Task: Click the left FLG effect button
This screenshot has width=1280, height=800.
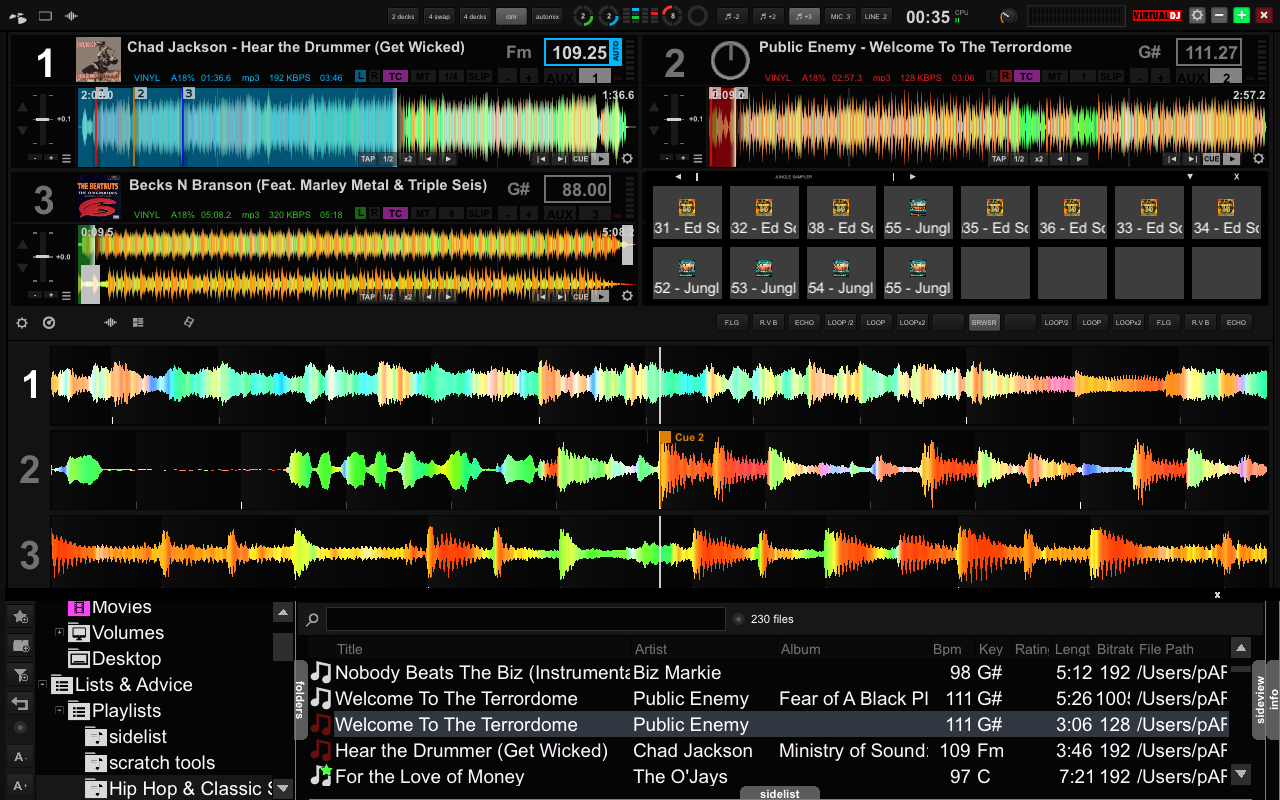Action: click(x=732, y=322)
